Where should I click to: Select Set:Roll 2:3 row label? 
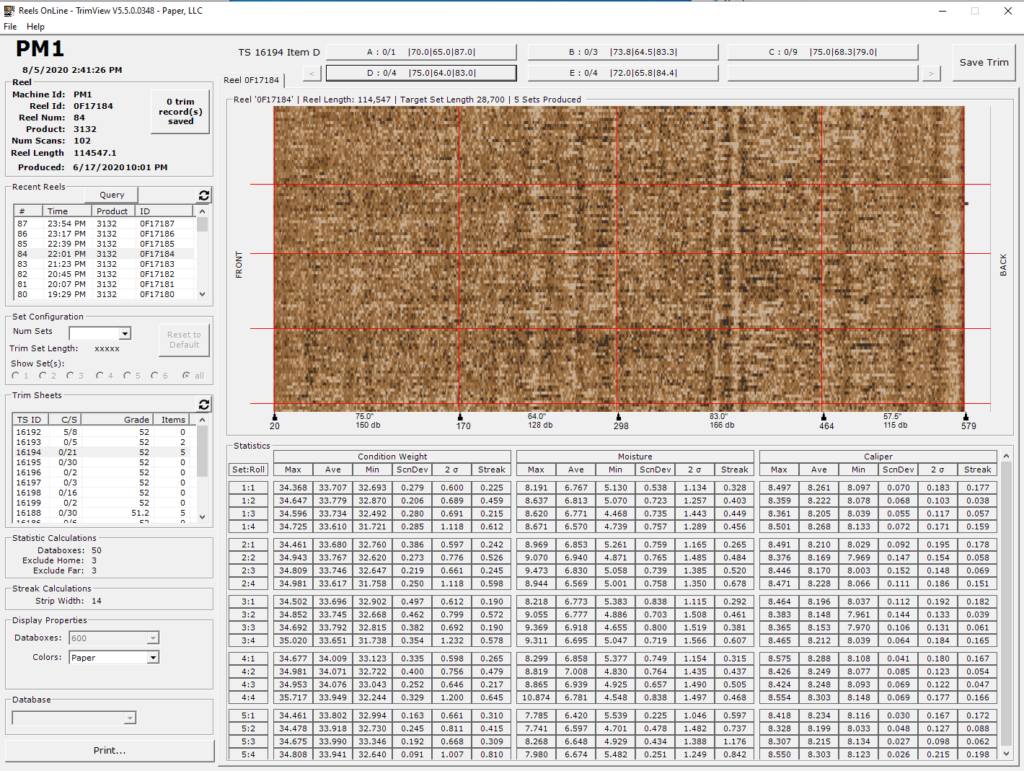click(x=248, y=571)
